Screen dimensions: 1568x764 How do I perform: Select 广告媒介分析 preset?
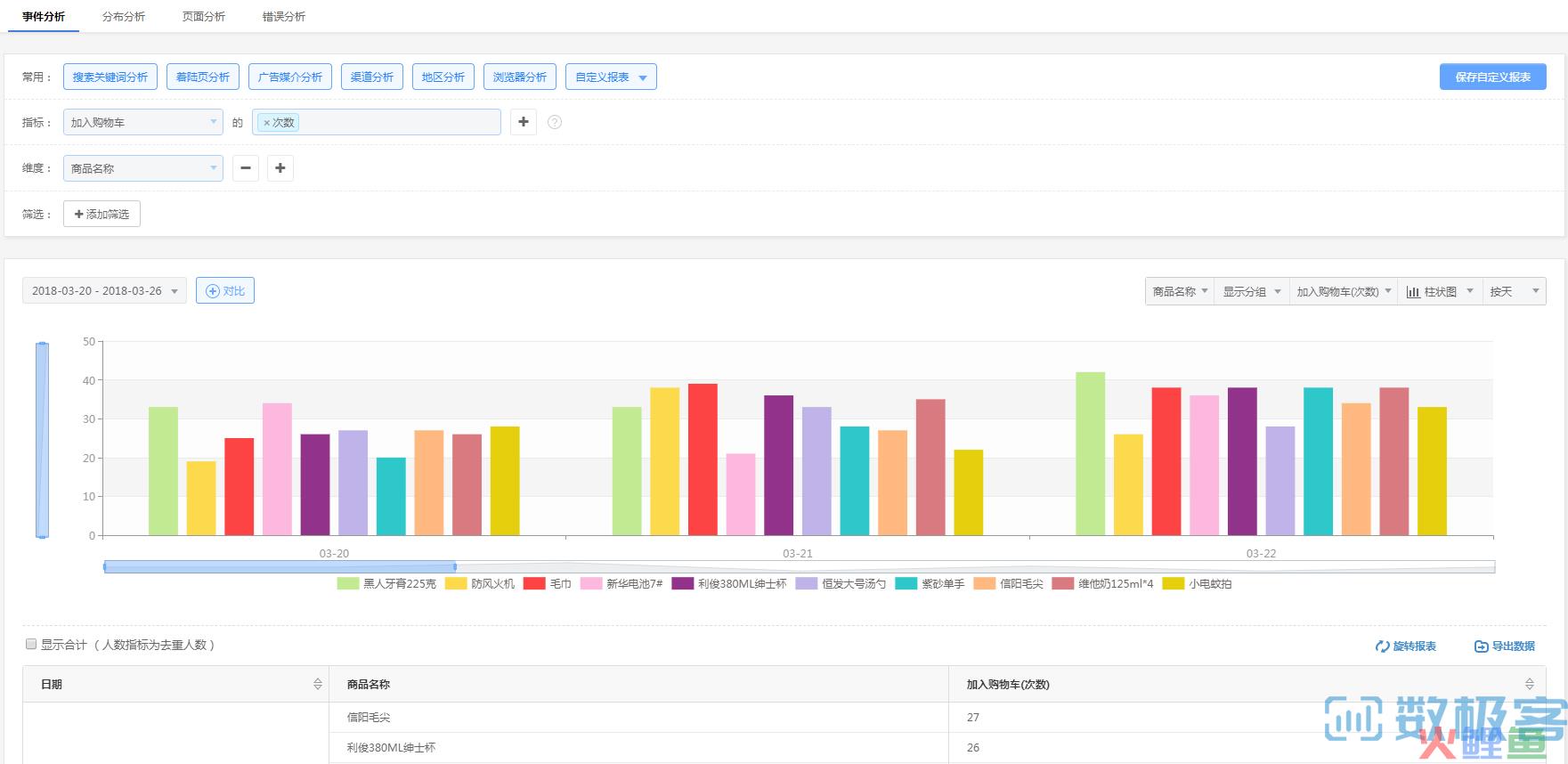(x=290, y=77)
